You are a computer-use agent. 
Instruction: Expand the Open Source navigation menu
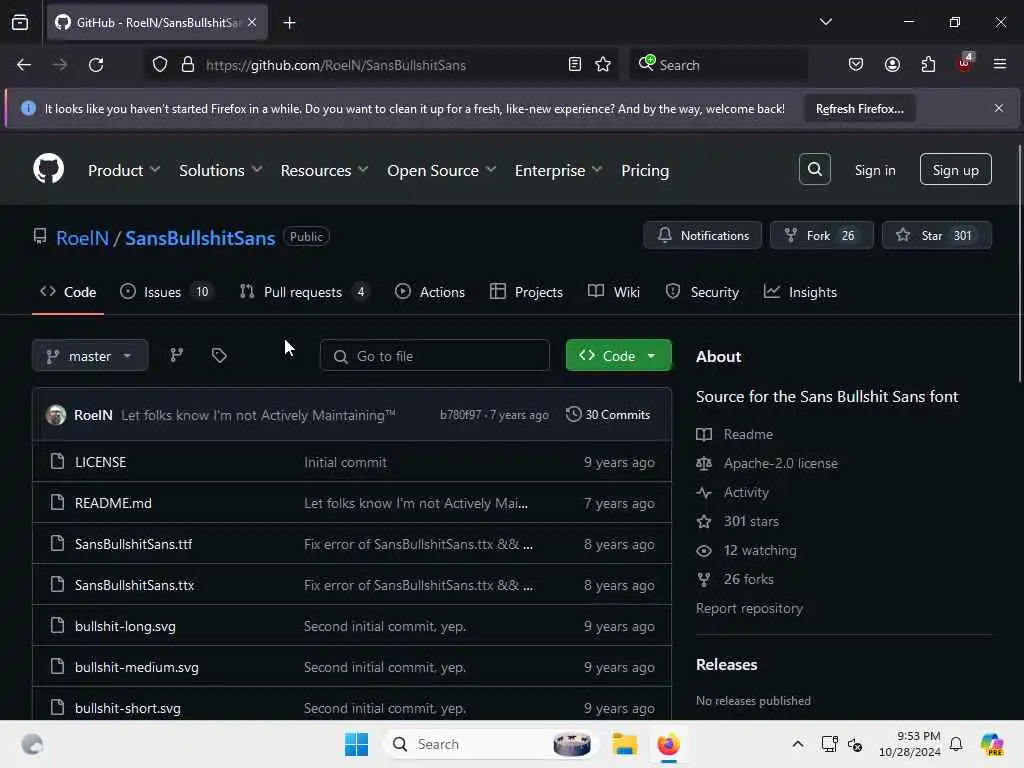pos(441,170)
